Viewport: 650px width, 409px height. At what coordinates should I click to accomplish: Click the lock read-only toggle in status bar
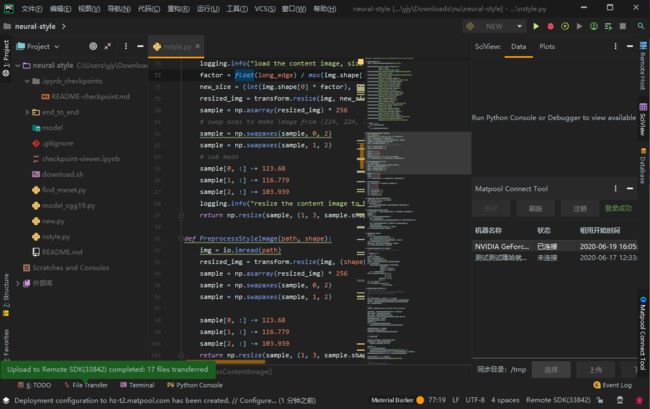point(600,400)
